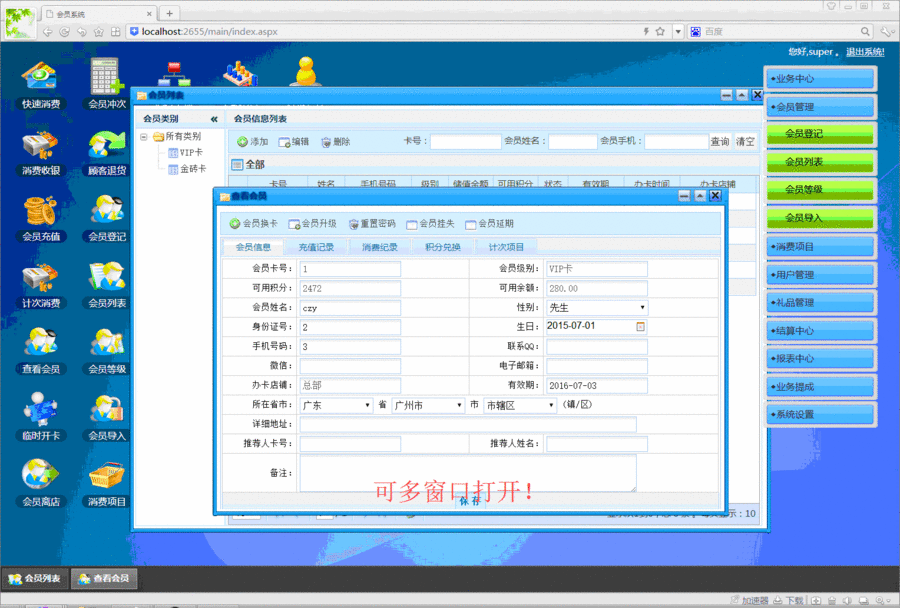Open the province dropdown showing 广东
The height and width of the screenshot is (608, 900).
(336, 405)
